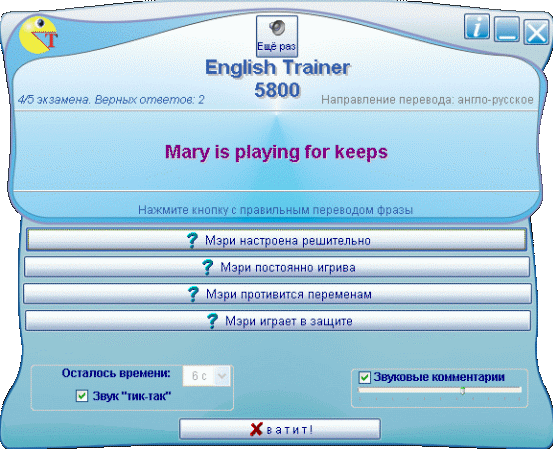Disable the Звуковые комментарии checkbox
553x449 pixels.
click(x=364, y=377)
